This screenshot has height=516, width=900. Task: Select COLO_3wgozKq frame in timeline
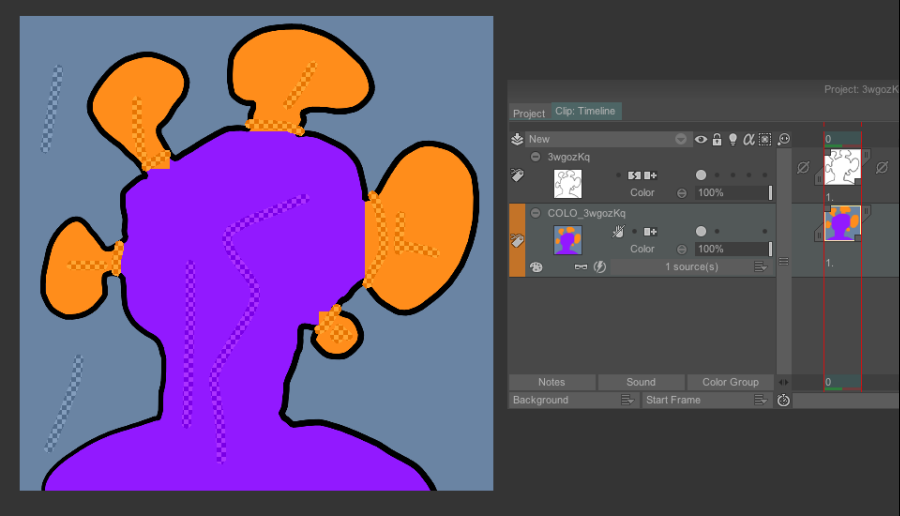click(843, 223)
